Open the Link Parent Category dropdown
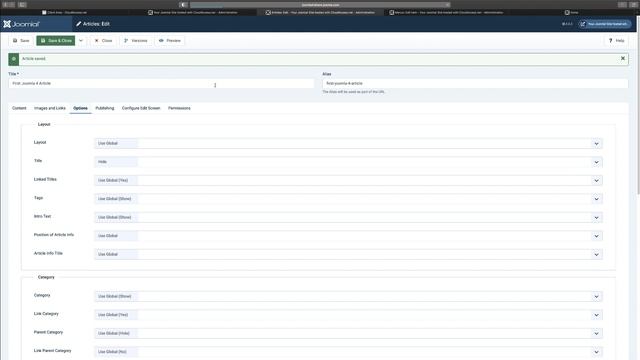 [x=348, y=352]
